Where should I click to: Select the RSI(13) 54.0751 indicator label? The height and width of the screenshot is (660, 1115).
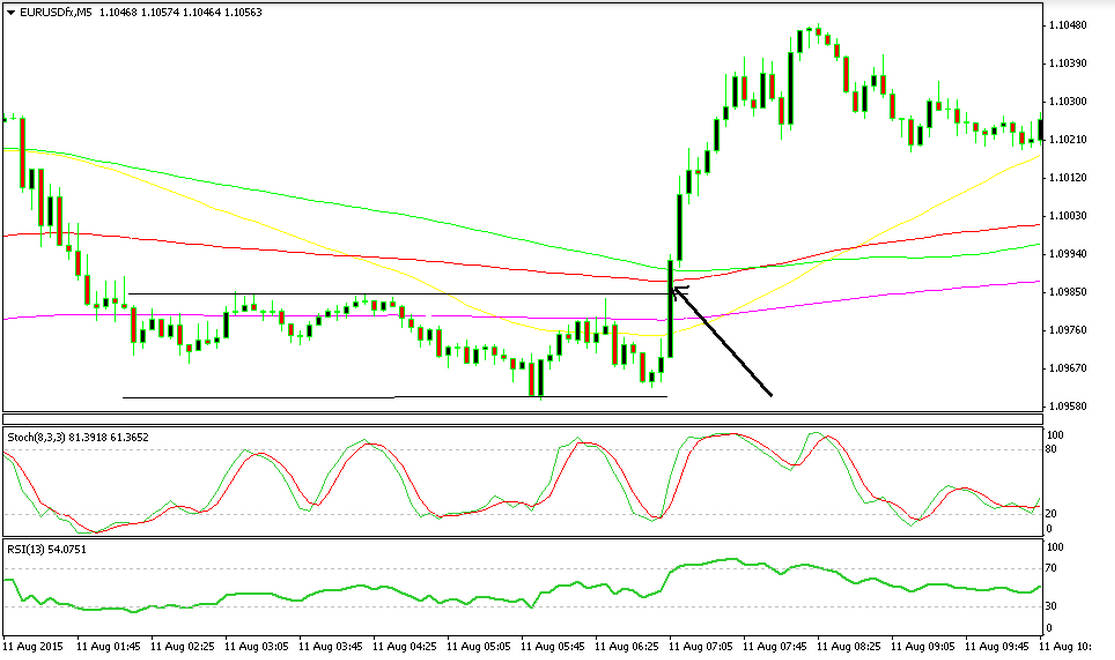click(x=47, y=549)
